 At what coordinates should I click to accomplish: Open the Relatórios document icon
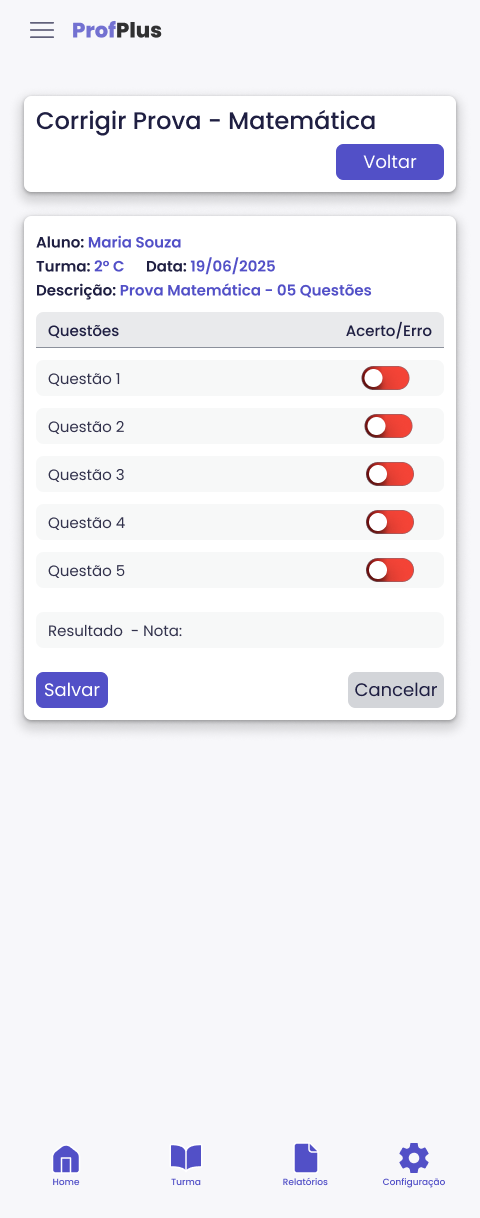(306, 1158)
